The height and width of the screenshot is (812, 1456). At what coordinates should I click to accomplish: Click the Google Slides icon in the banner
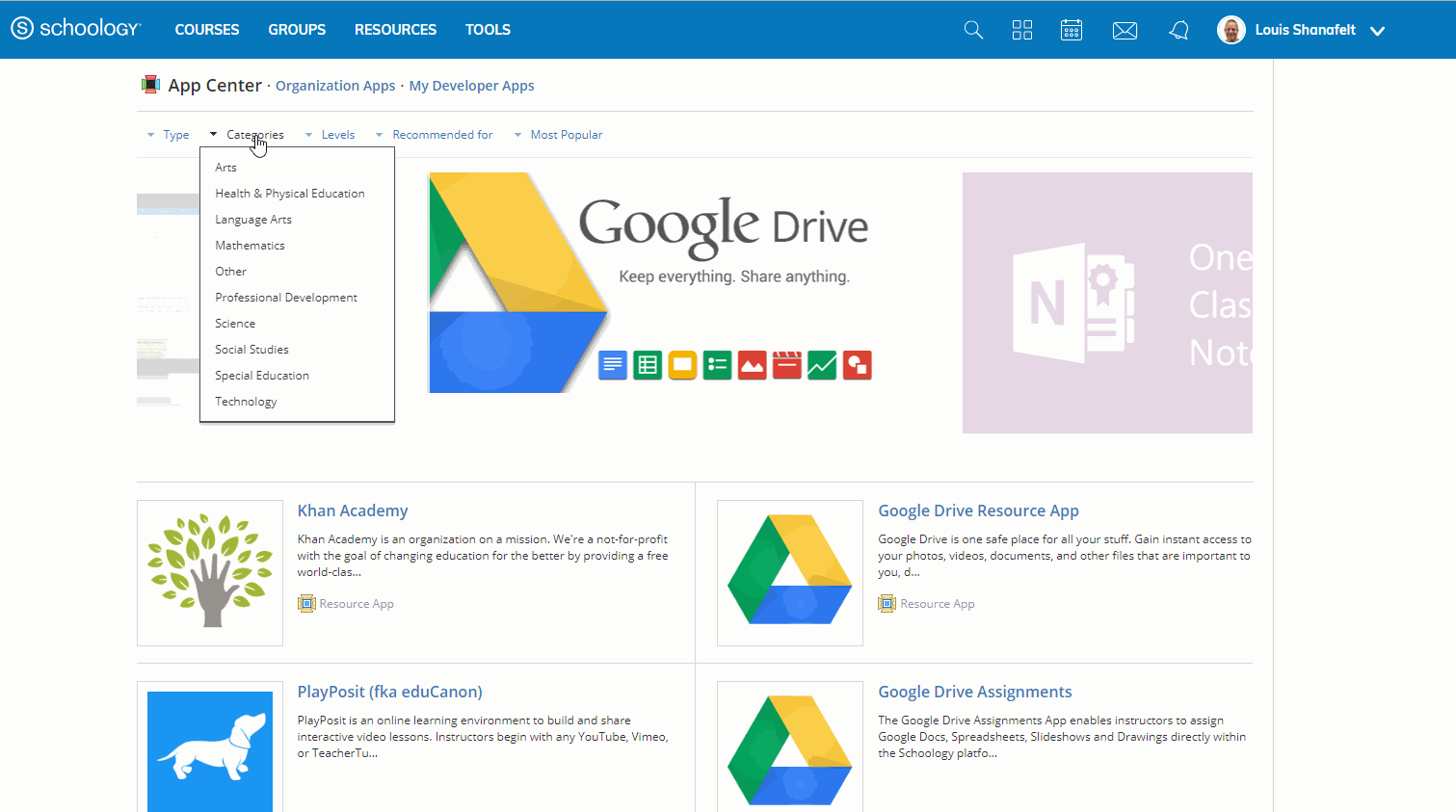682,365
